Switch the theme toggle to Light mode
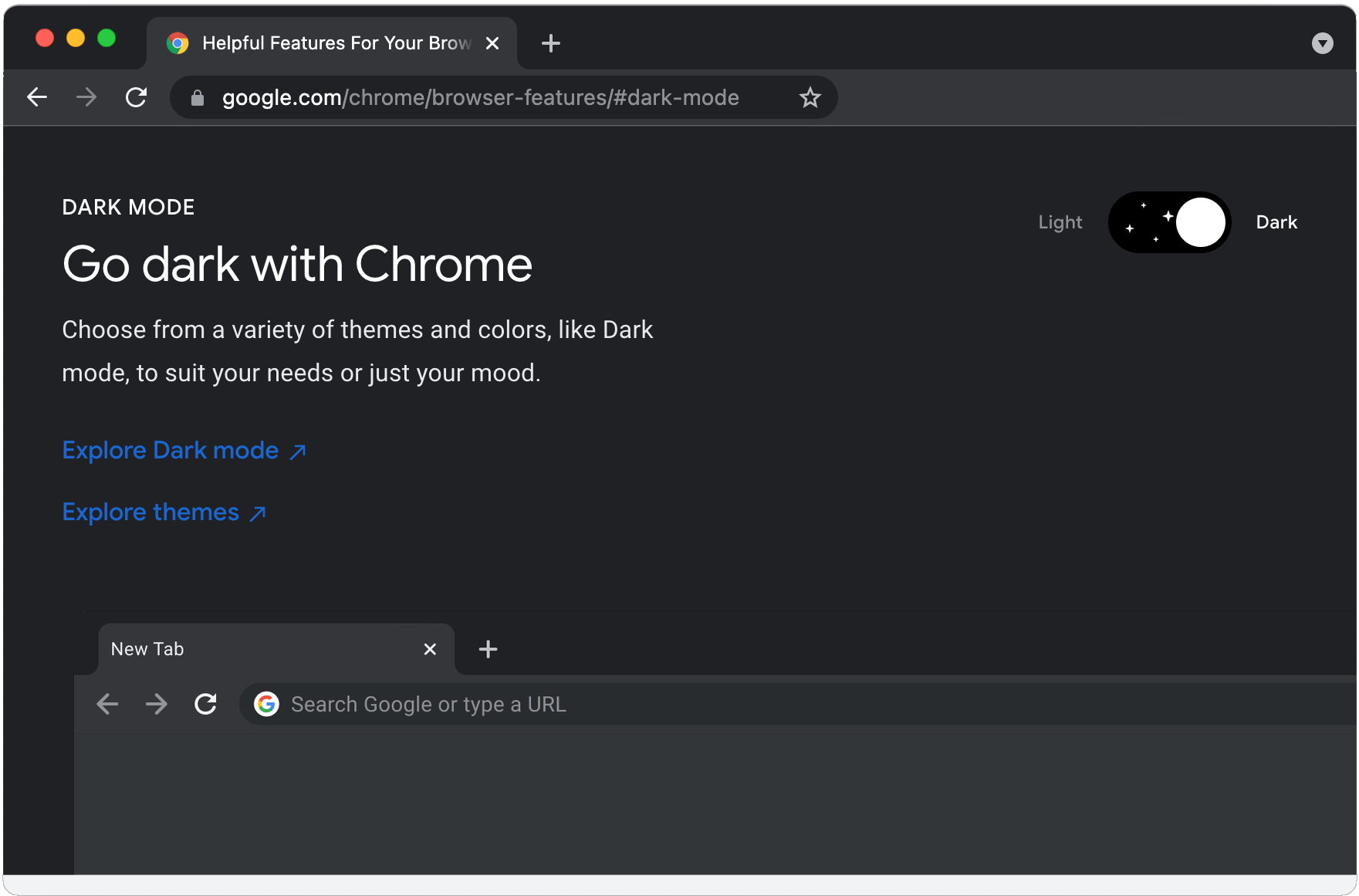Image resolution: width=1359 pixels, height=896 pixels. (1169, 222)
